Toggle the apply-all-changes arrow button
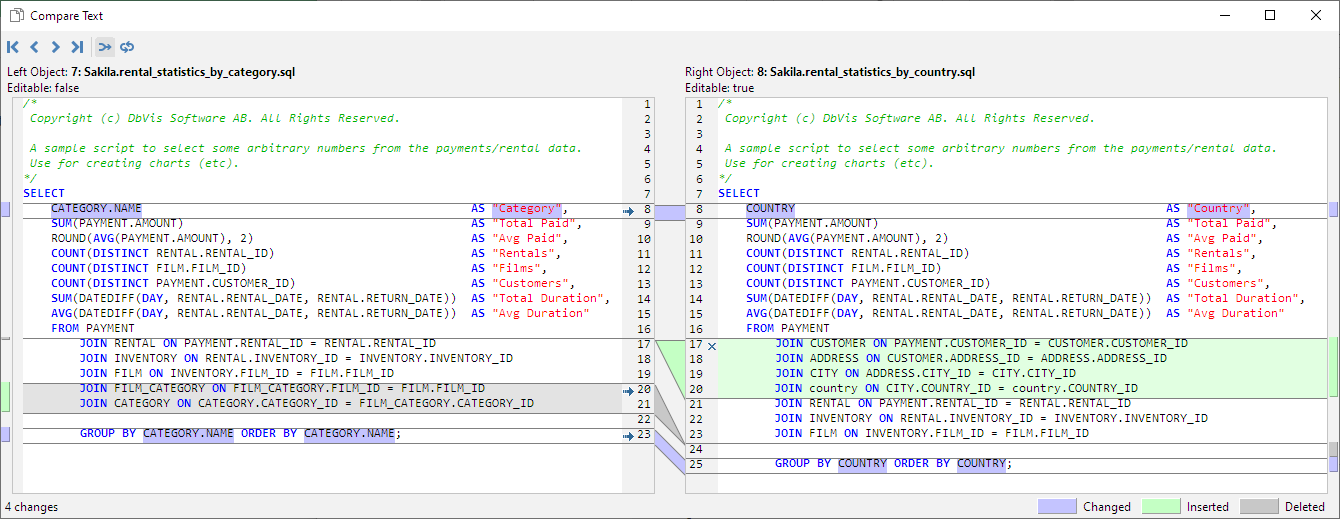The image size is (1340, 519). 105,47
